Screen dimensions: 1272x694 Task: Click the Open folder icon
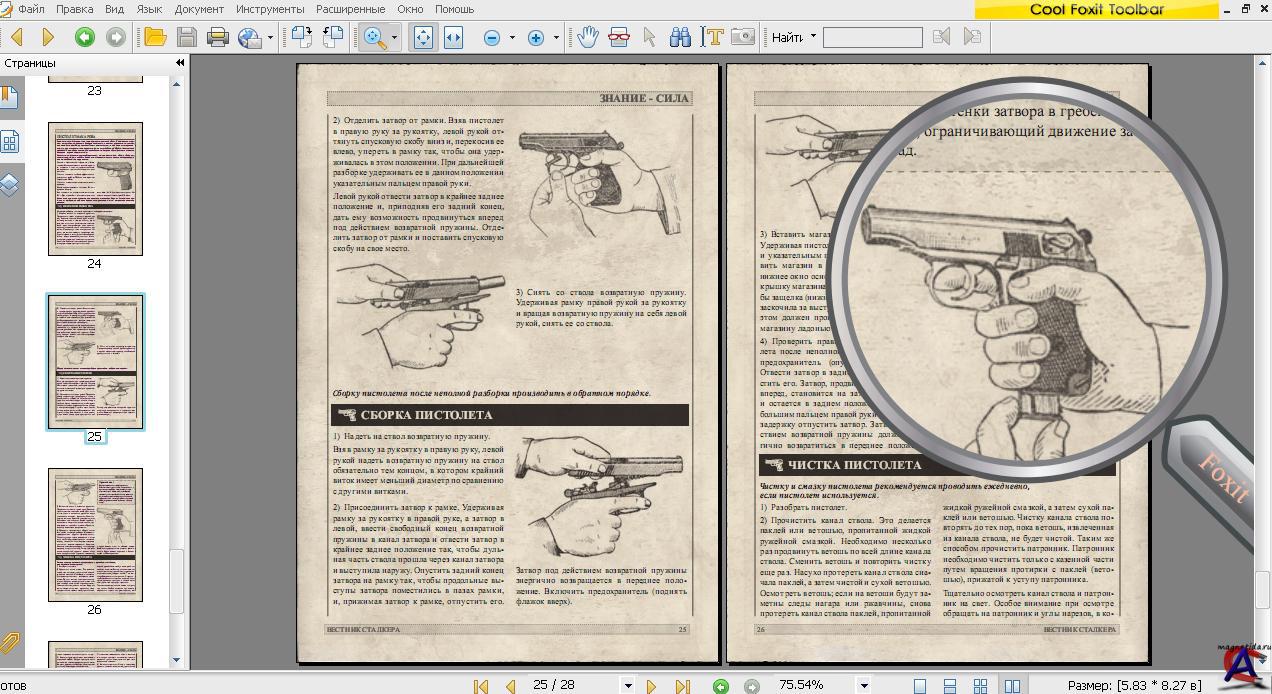155,37
